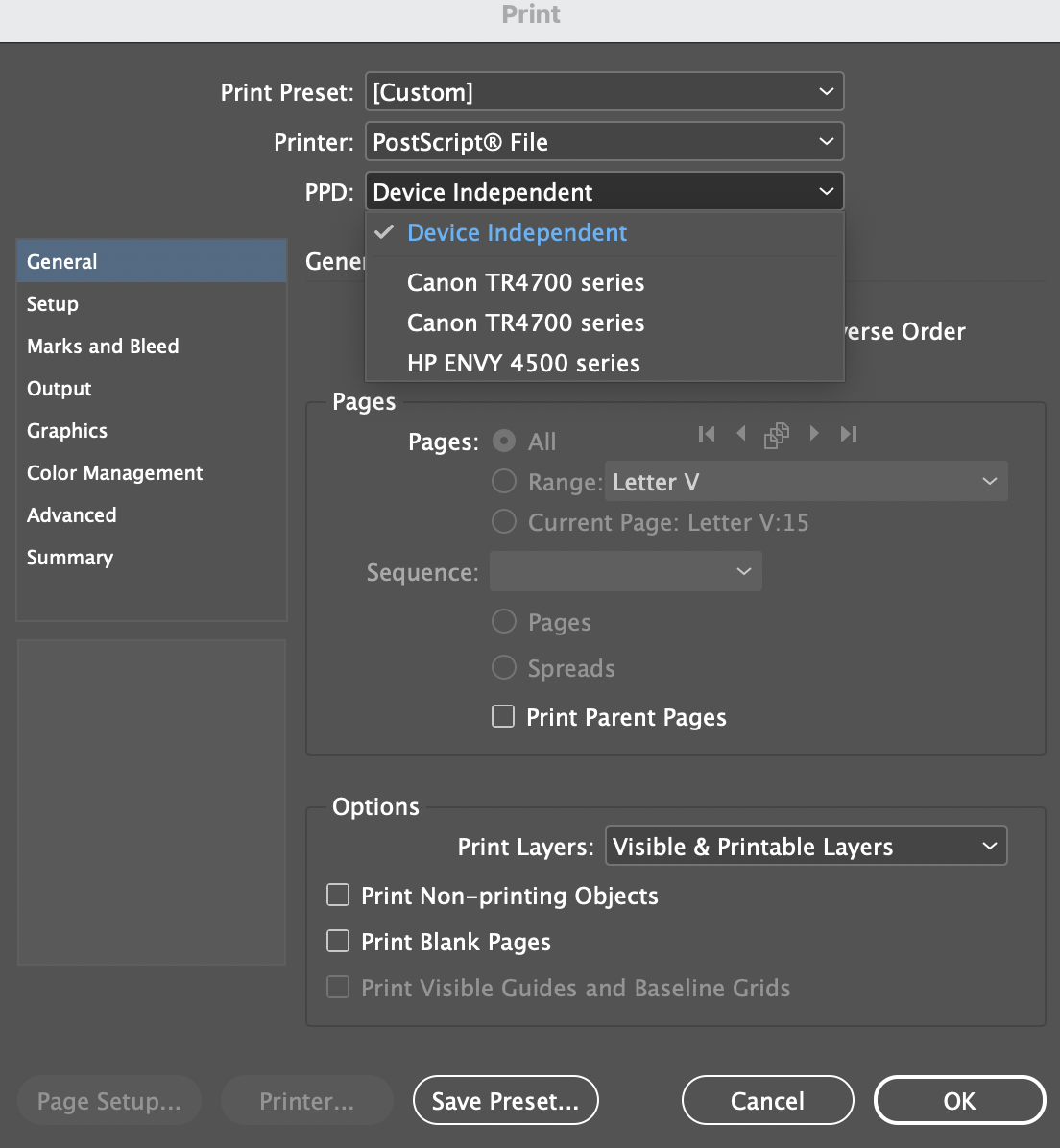Open the Print Layers dropdown
Screen dimensions: 1060x1148
(x=807, y=846)
